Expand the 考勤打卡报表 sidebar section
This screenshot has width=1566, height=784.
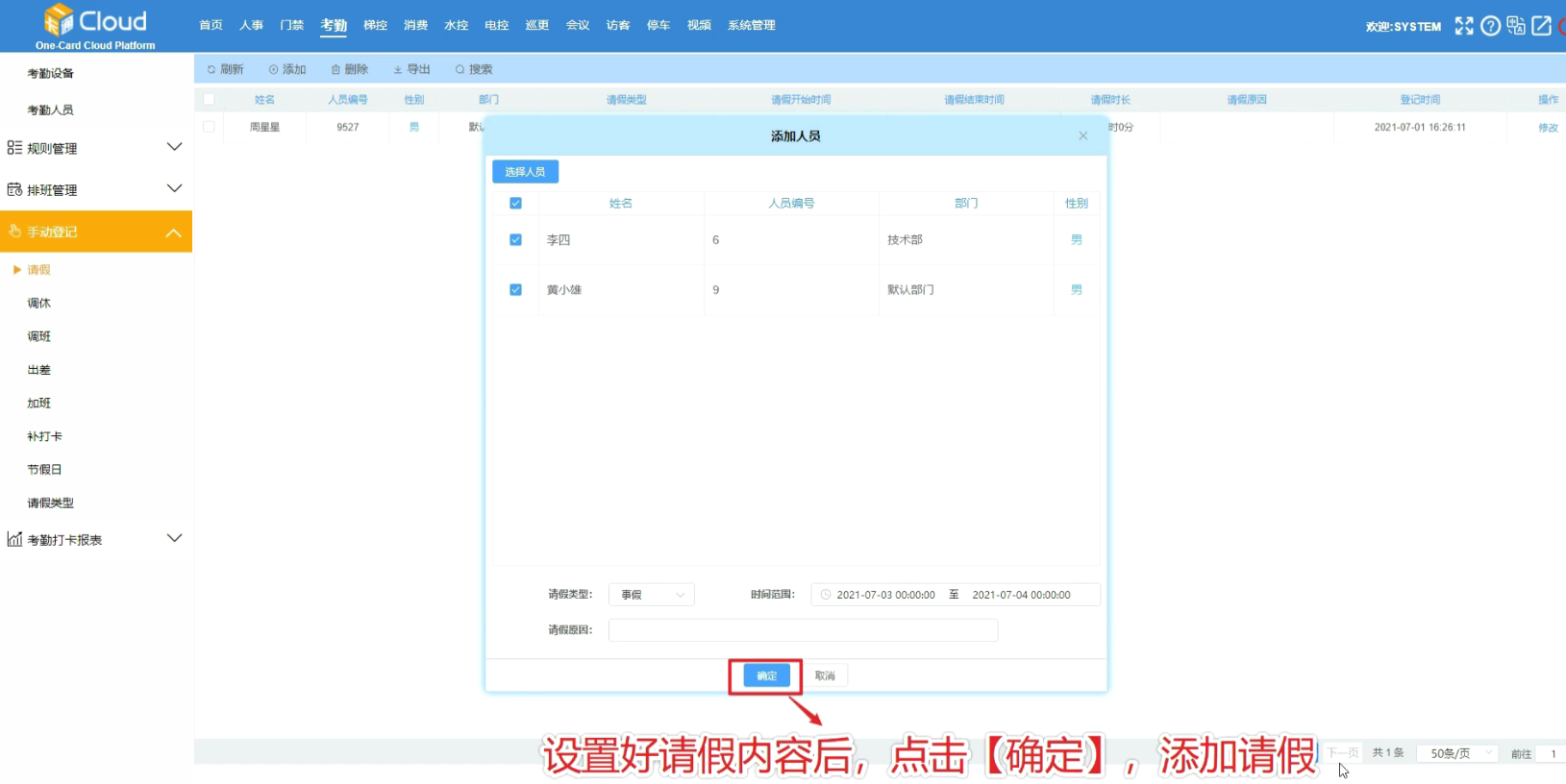[x=96, y=539]
